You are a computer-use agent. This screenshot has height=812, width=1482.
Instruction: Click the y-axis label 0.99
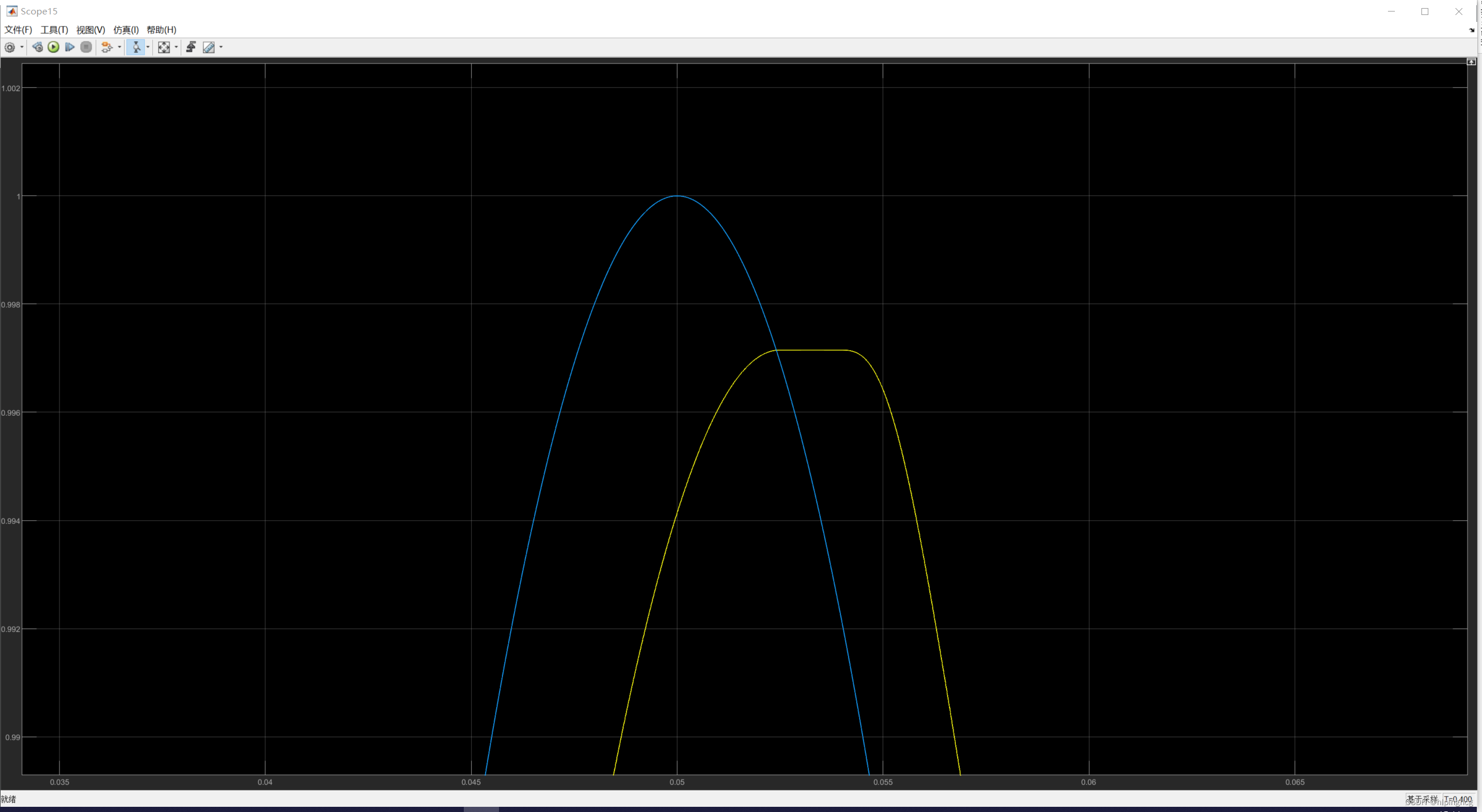[13, 738]
